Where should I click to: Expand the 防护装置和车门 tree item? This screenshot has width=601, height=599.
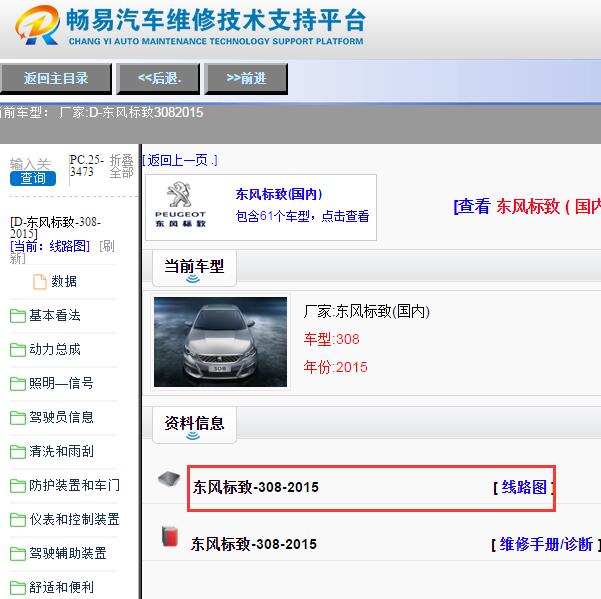coord(74,486)
